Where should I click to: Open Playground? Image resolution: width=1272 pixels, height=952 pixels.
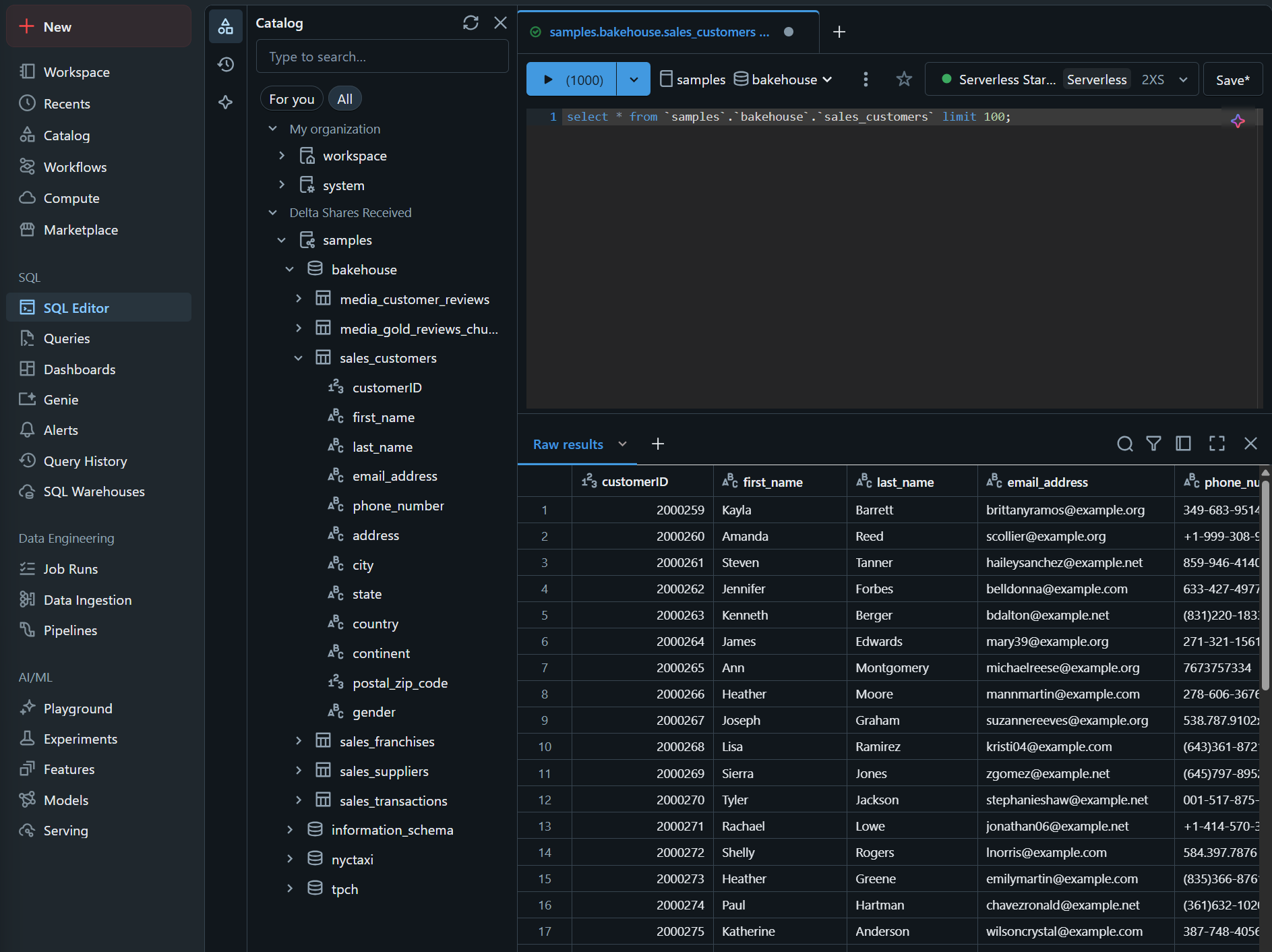98,709
